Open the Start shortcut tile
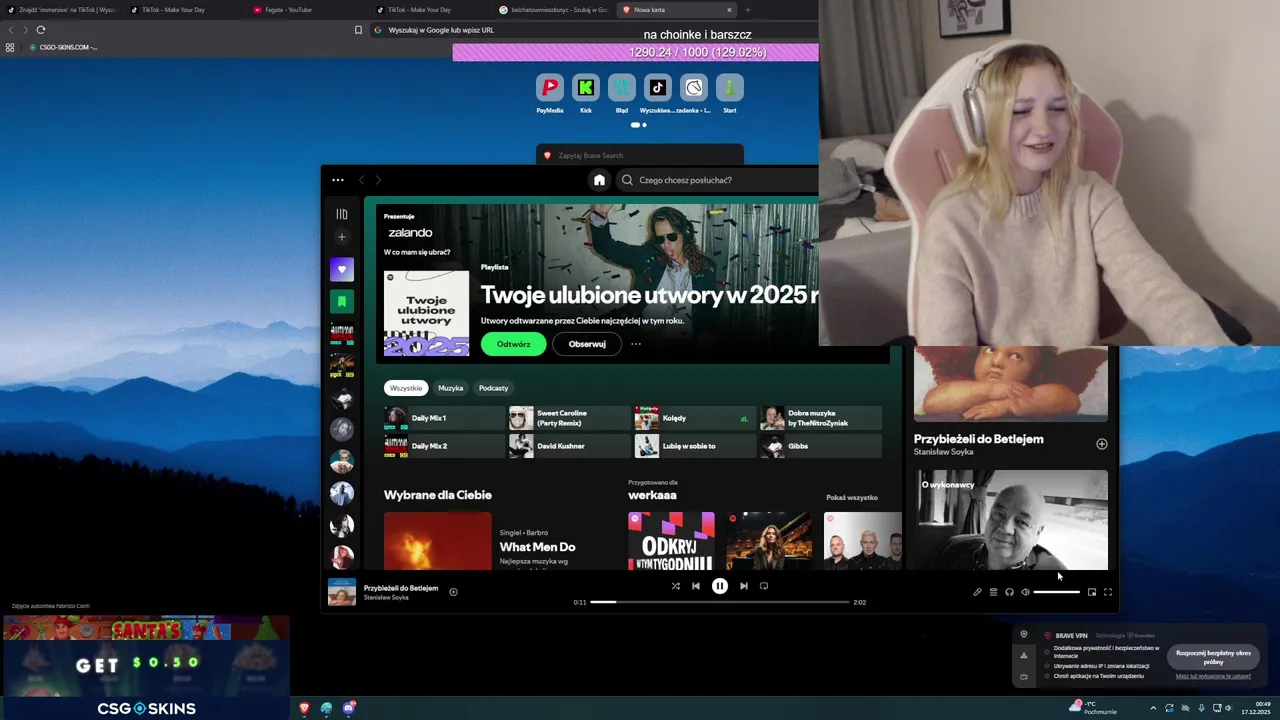This screenshot has width=1280, height=720. 730,94
